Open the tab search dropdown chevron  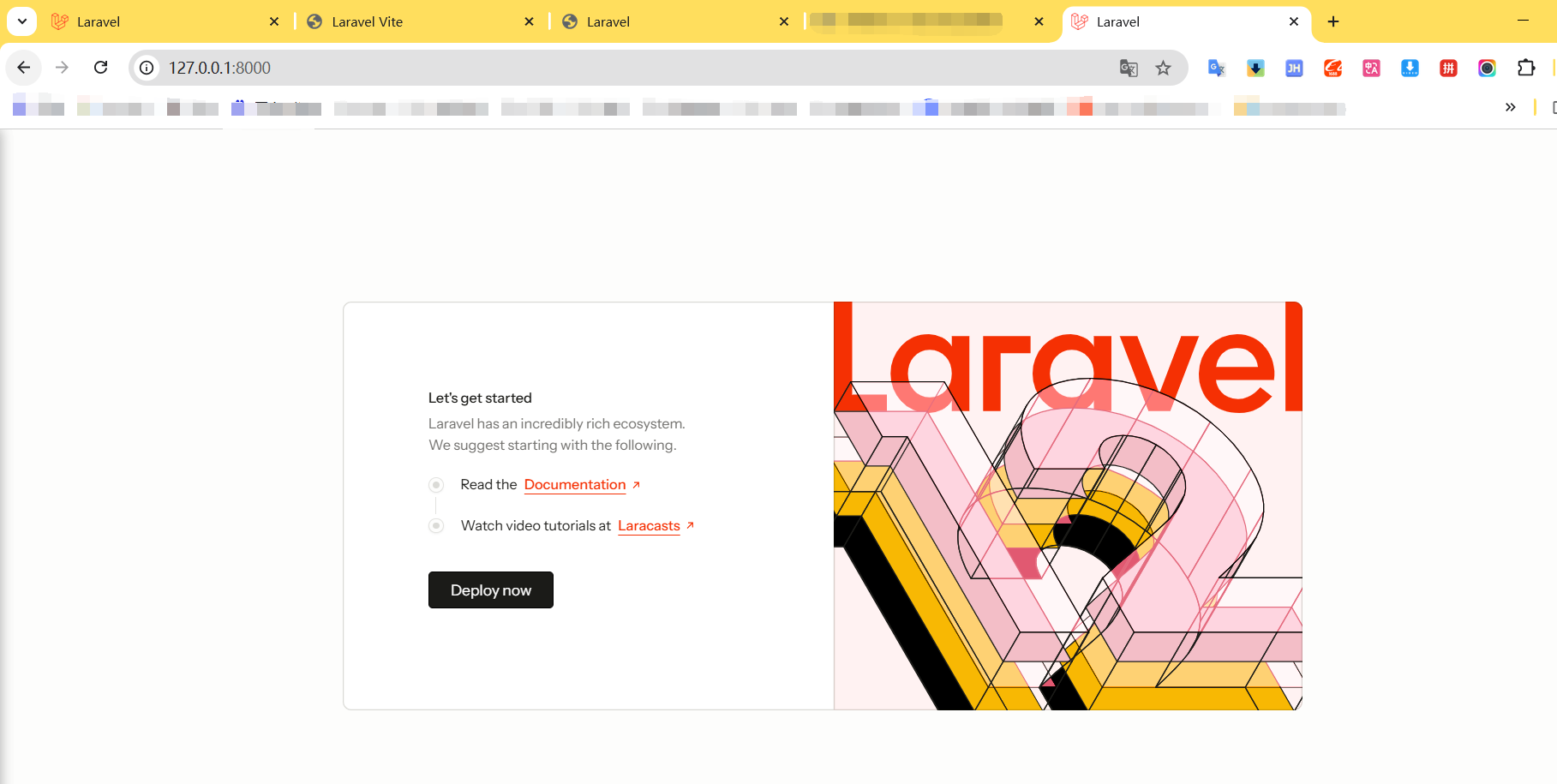(x=22, y=21)
